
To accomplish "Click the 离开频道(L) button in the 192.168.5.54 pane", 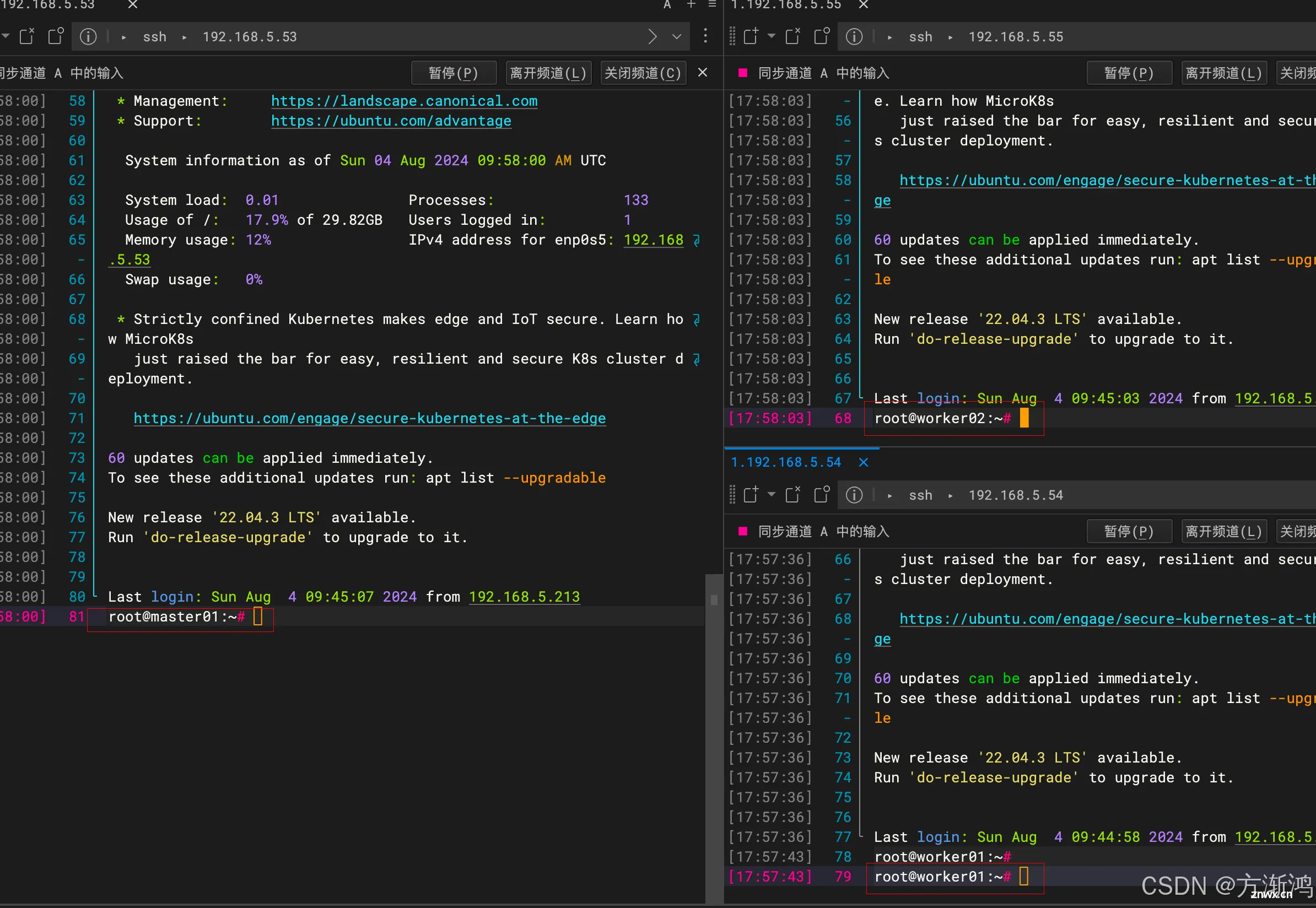I will [x=1224, y=531].
